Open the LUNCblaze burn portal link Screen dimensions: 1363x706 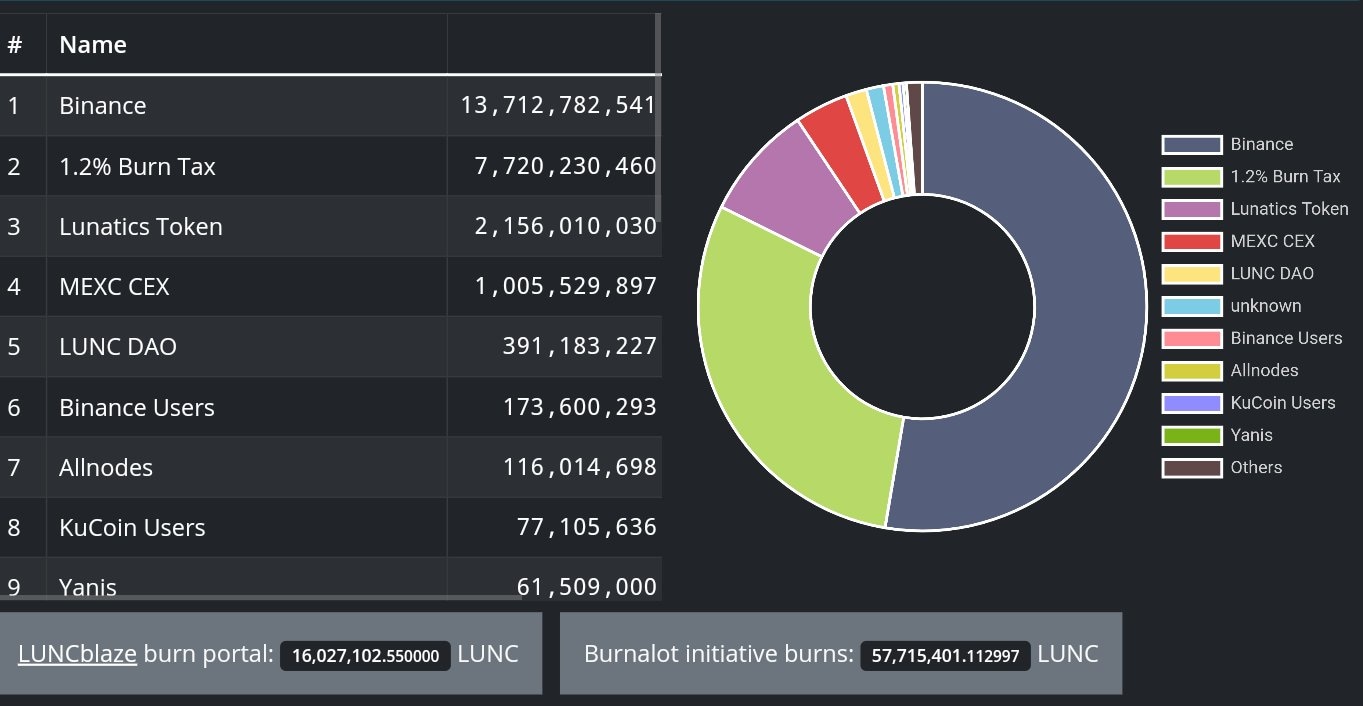80,653
